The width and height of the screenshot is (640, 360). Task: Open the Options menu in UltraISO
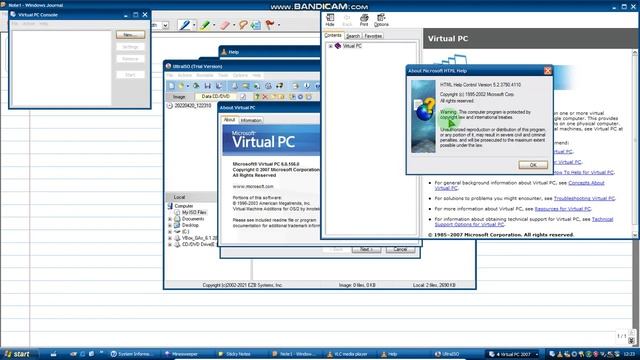coord(240,76)
